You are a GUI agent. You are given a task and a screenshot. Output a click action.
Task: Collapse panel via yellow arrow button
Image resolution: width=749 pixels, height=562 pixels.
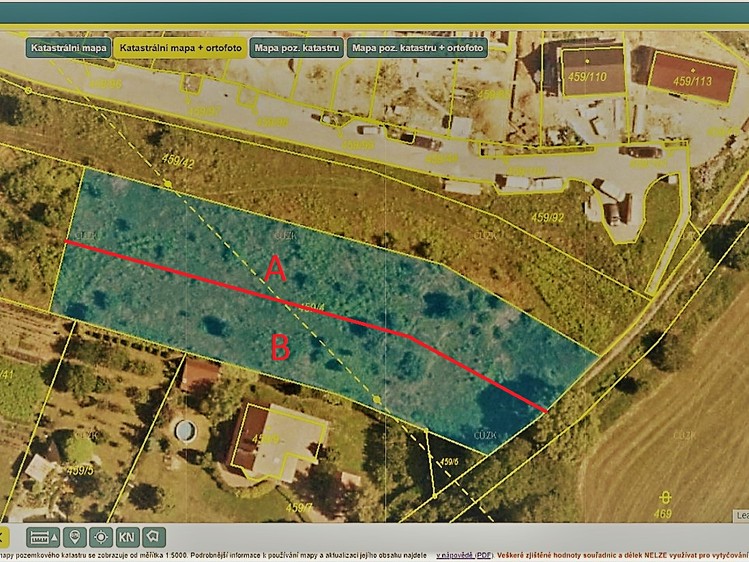click(3, 537)
